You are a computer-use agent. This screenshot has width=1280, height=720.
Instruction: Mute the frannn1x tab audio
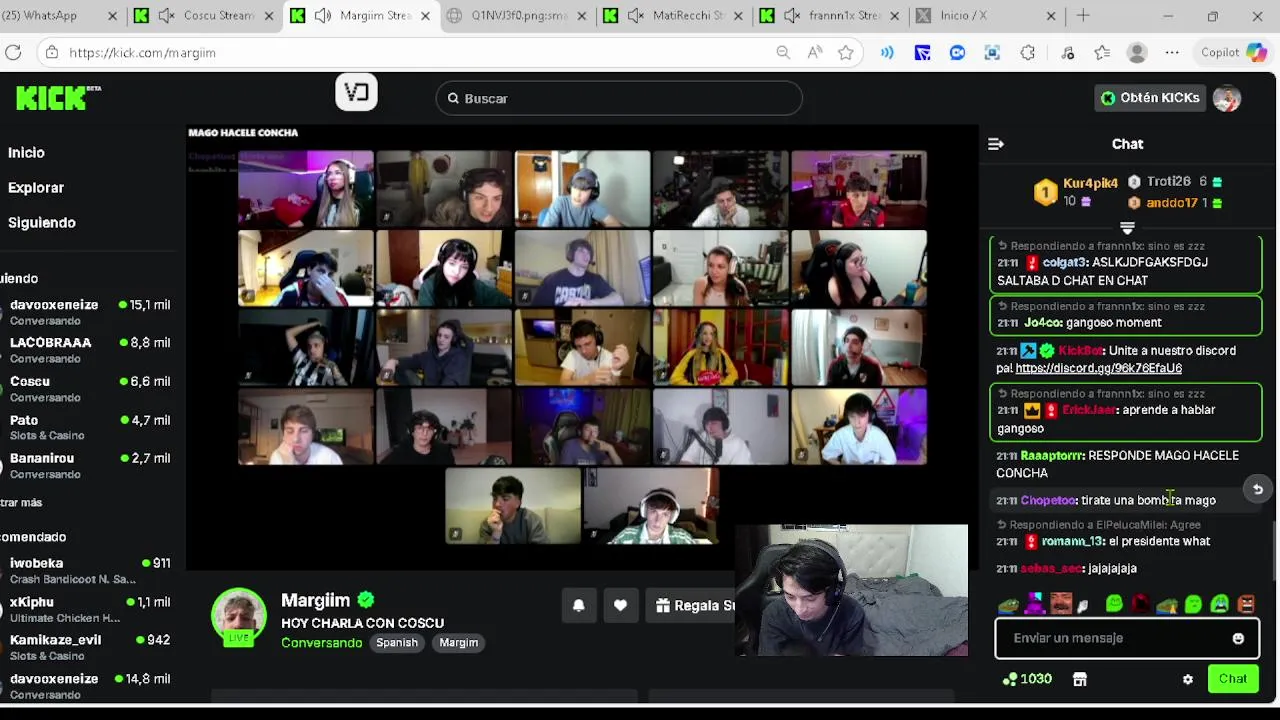(x=792, y=16)
